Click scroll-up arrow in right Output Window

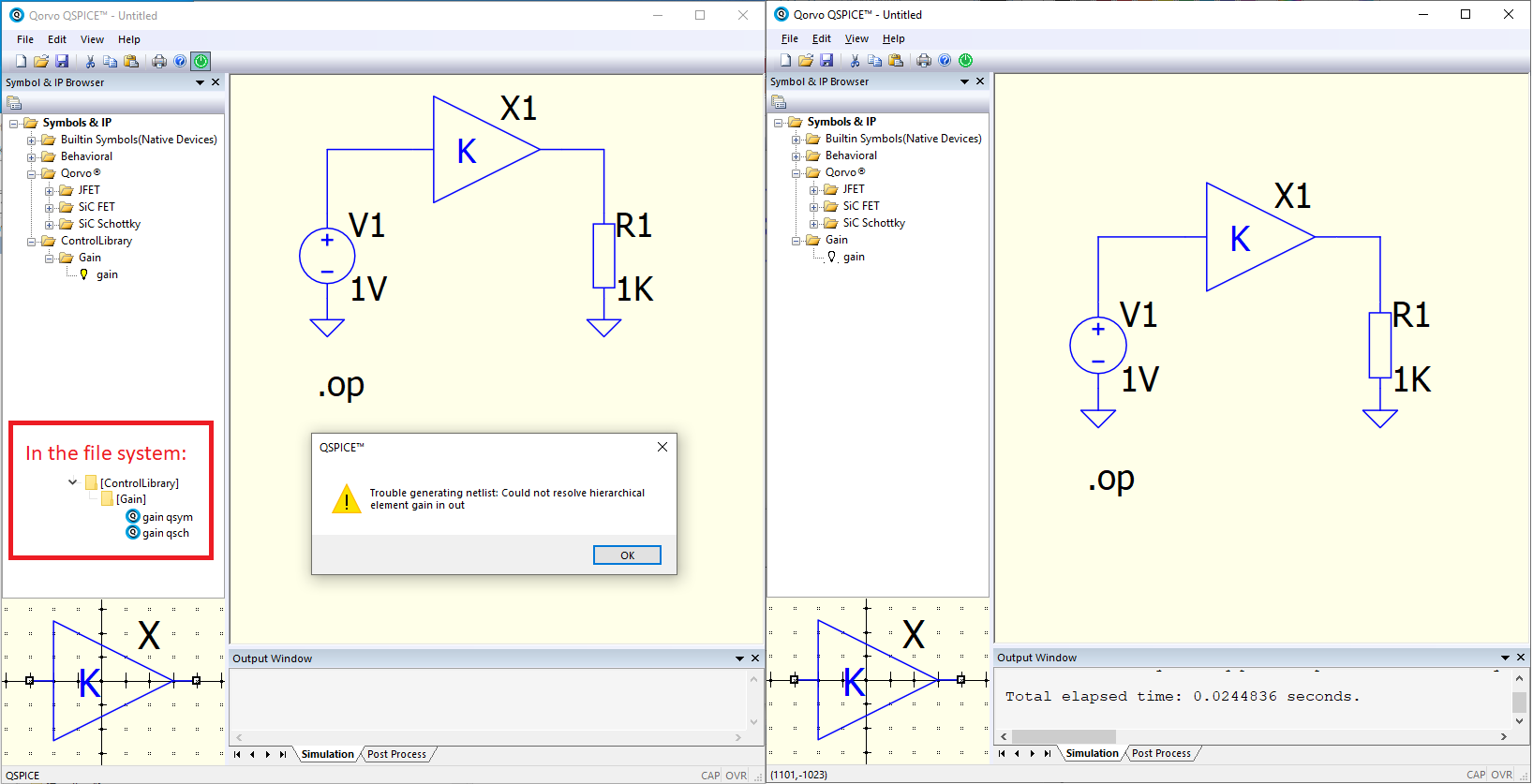[1520, 677]
